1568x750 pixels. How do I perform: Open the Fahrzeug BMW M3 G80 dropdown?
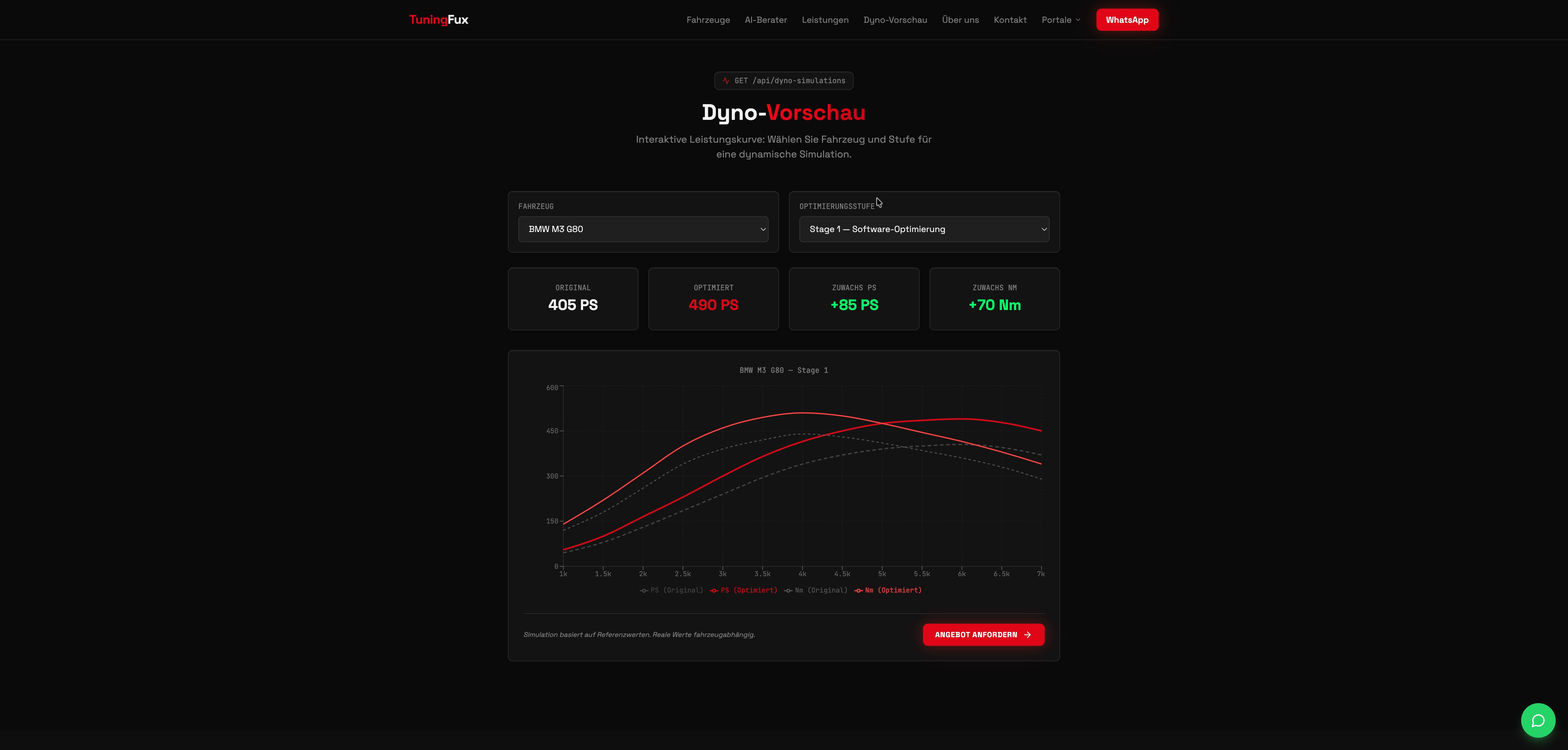pyautogui.click(x=643, y=229)
